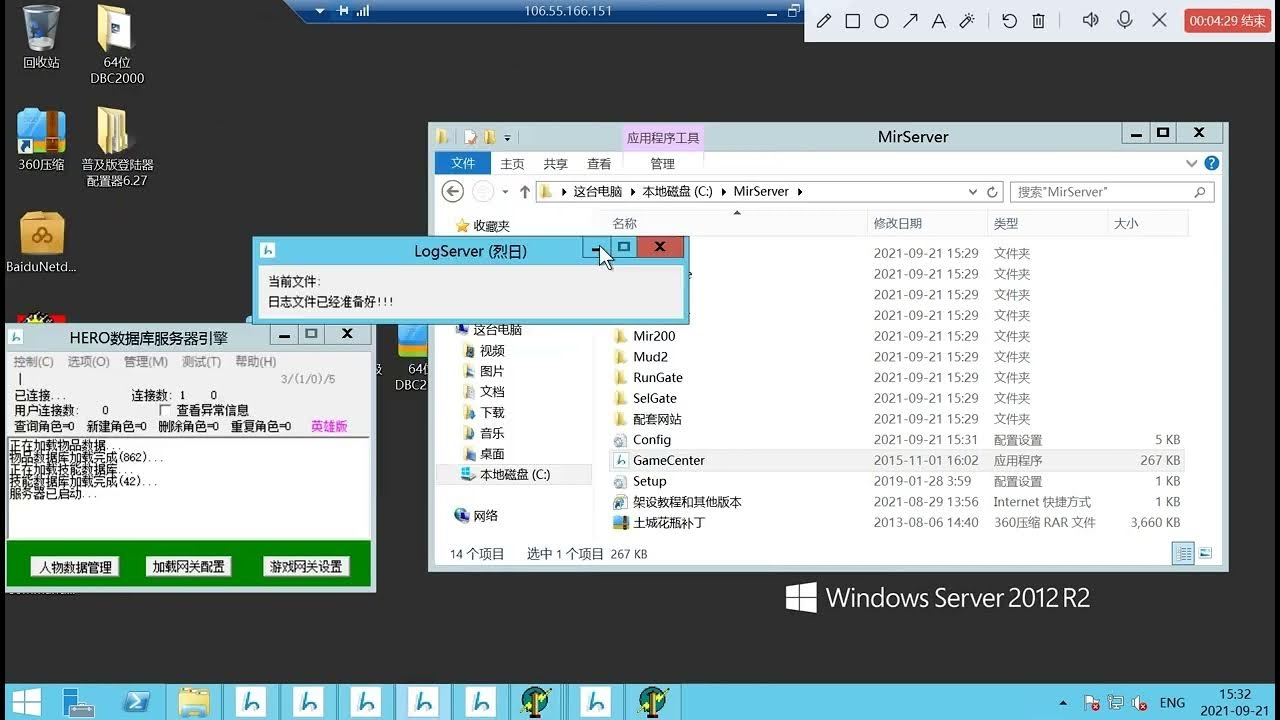This screenshot has width=1280, height=720.
Task: Click the trash delete annotations icon
Action: 1038,21
